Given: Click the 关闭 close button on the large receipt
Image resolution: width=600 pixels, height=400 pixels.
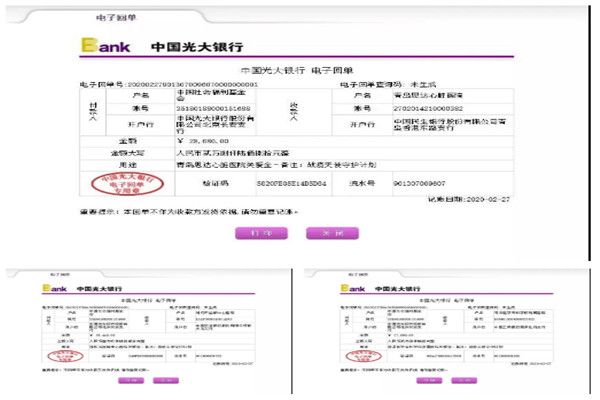Looking at the screenshot, I should 333,233.
